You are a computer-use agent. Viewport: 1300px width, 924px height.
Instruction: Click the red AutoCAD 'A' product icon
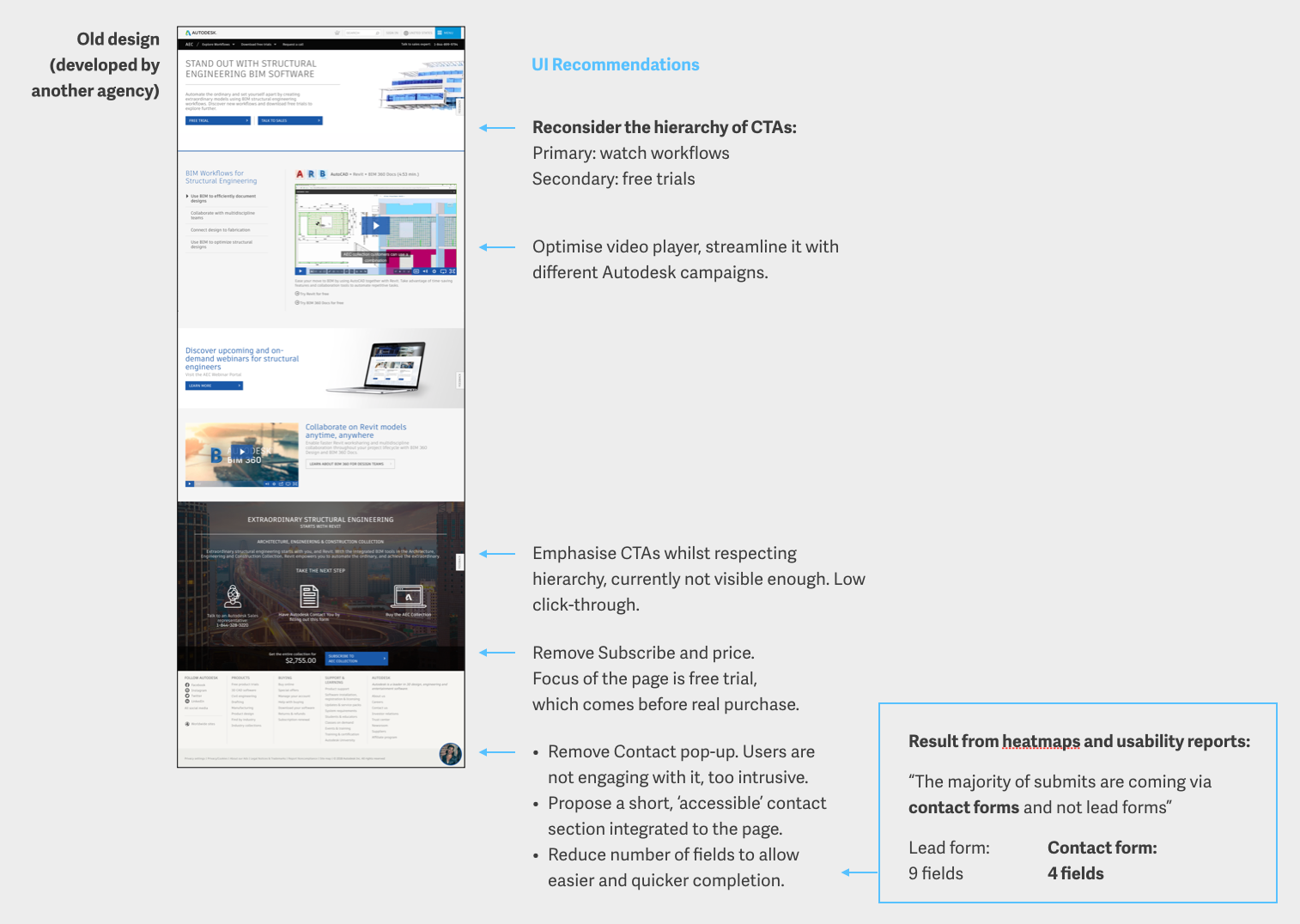pyautogui.click(x=300, y=174)
